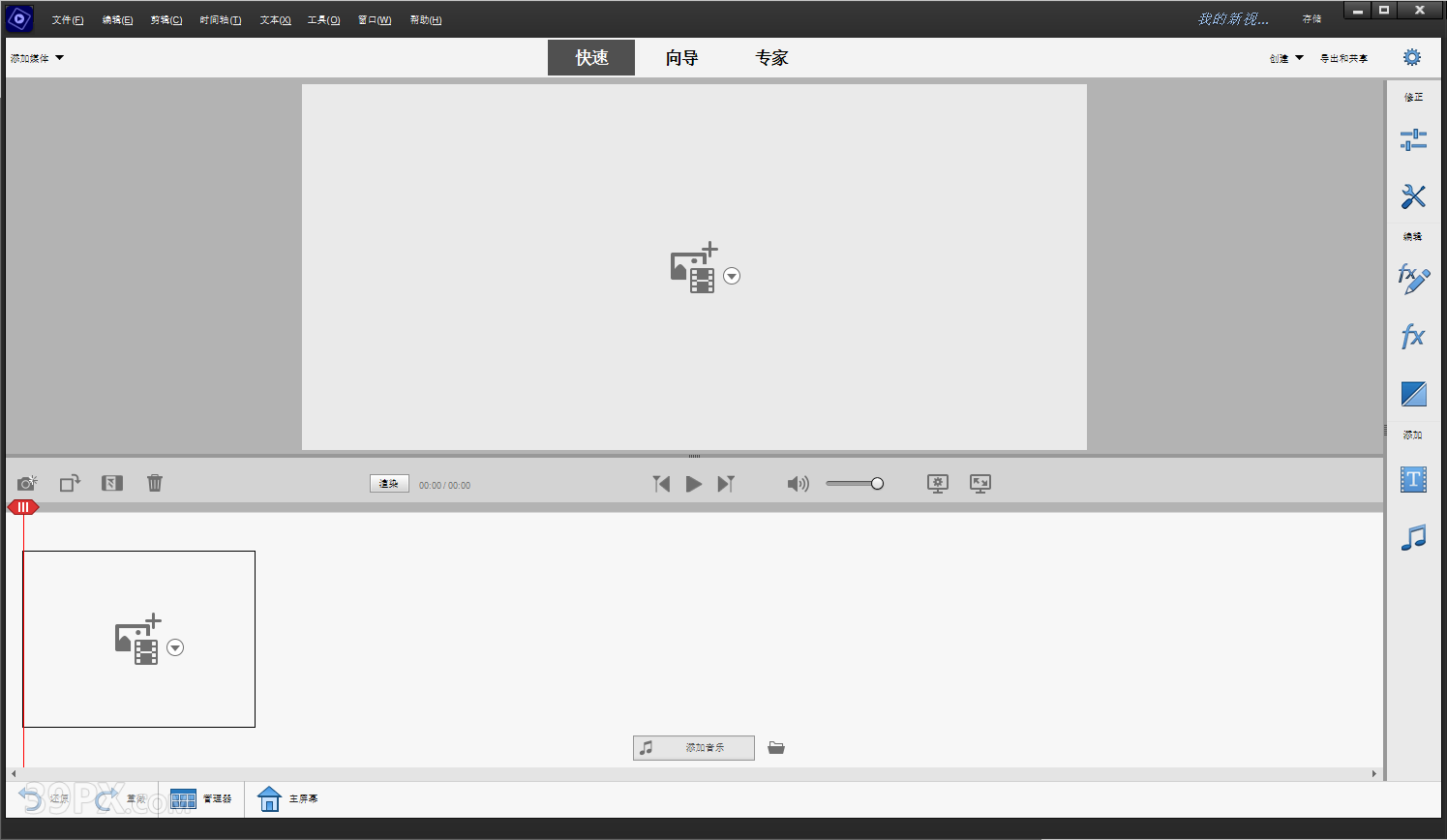This screenshot has height=840, width=1447.
Task: Expand the 创建 dropdown menu
Action: coord(1286,58)
